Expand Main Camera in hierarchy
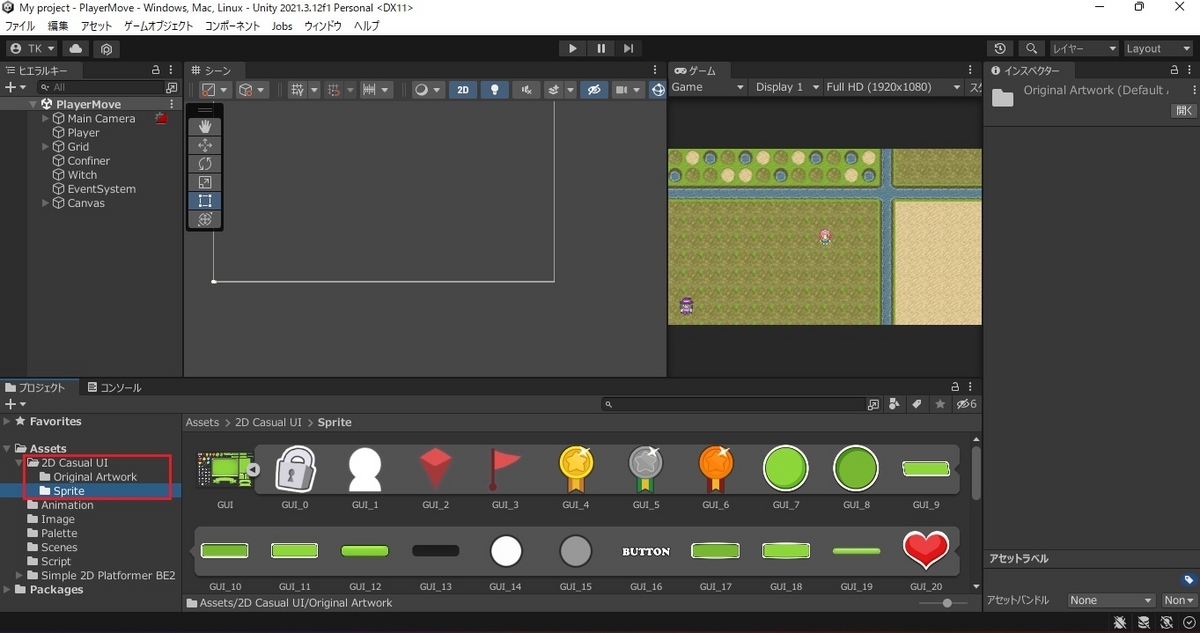 point(45,118)
